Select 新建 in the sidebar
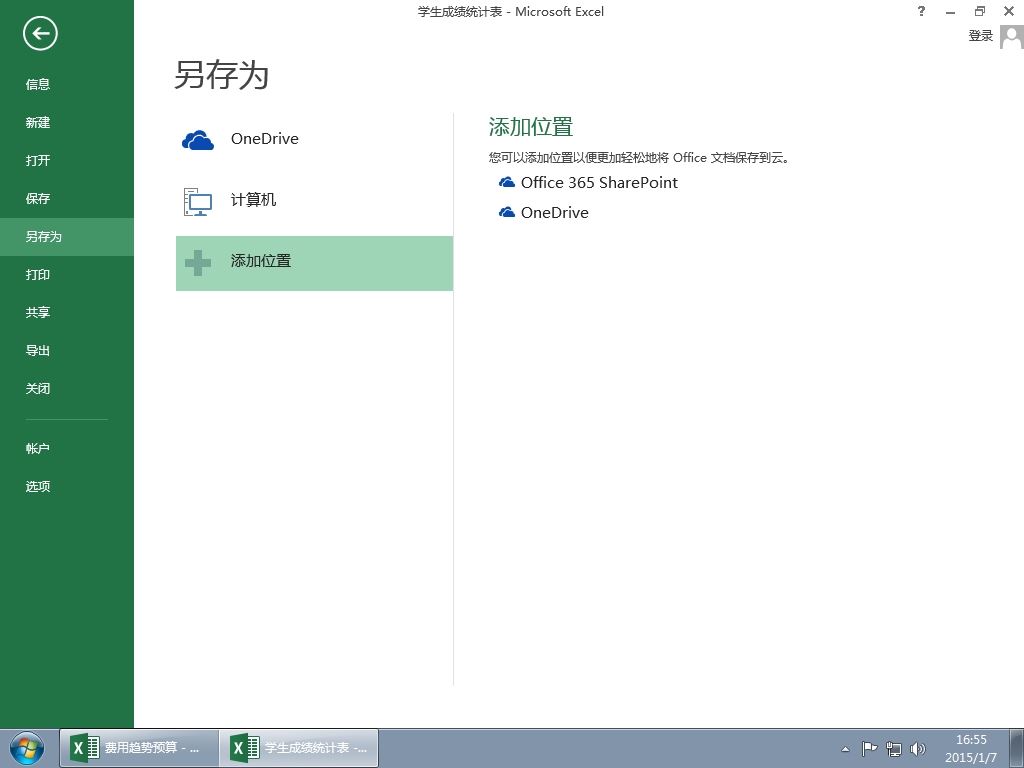 (38, 122)
